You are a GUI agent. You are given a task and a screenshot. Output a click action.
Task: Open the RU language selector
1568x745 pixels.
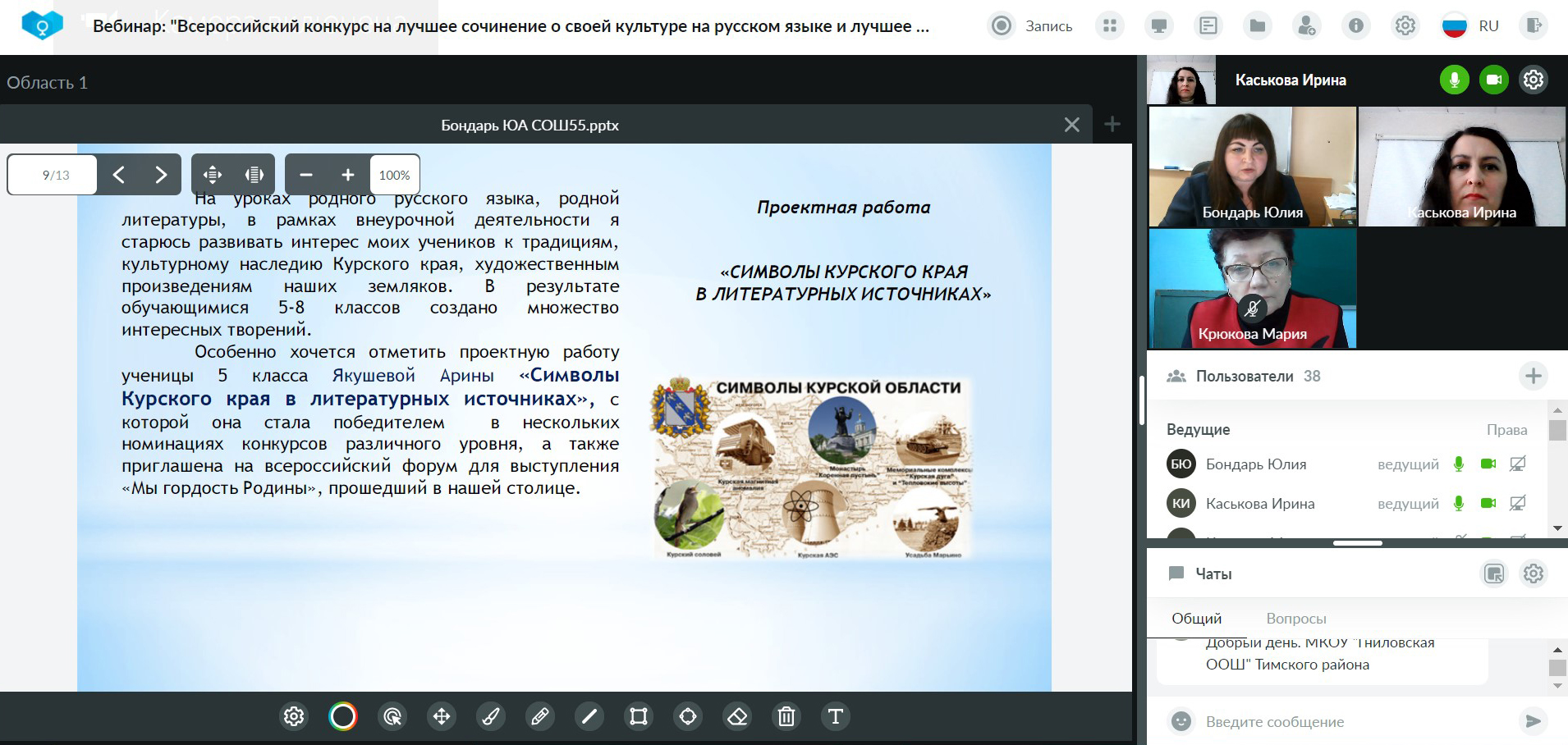click(1470, 26)
